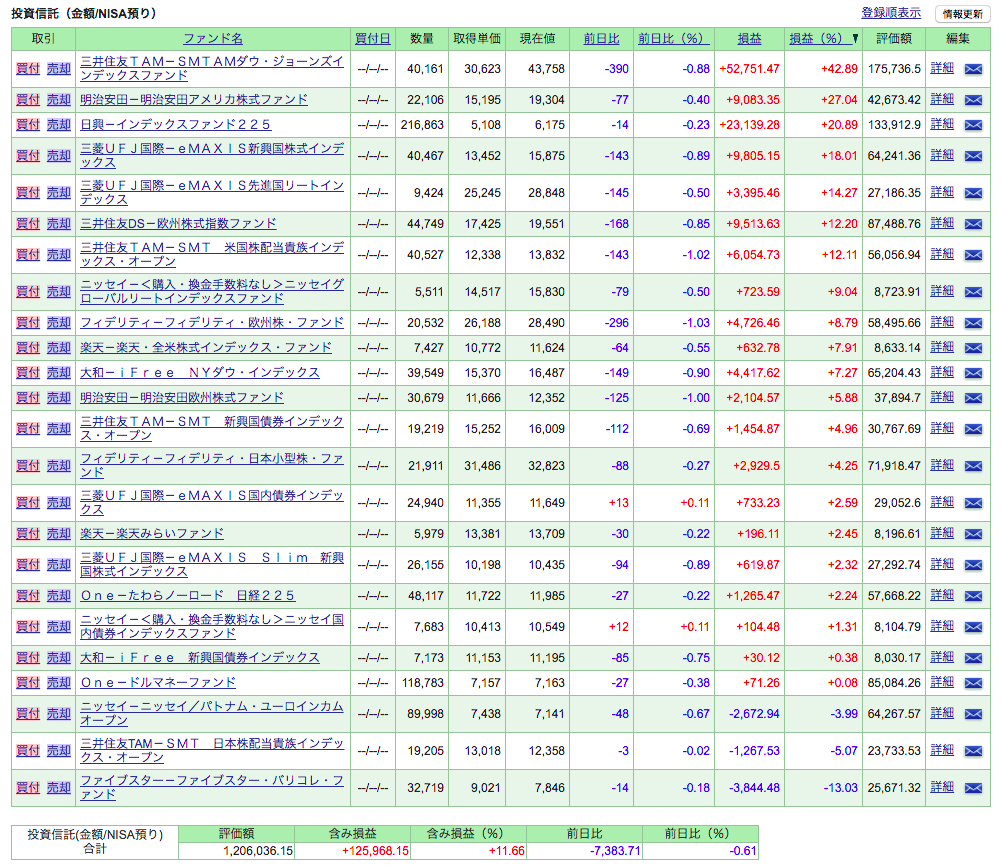
Task: Click mail icon for iFree NYダウ row
Action: (x=973, y=373)
